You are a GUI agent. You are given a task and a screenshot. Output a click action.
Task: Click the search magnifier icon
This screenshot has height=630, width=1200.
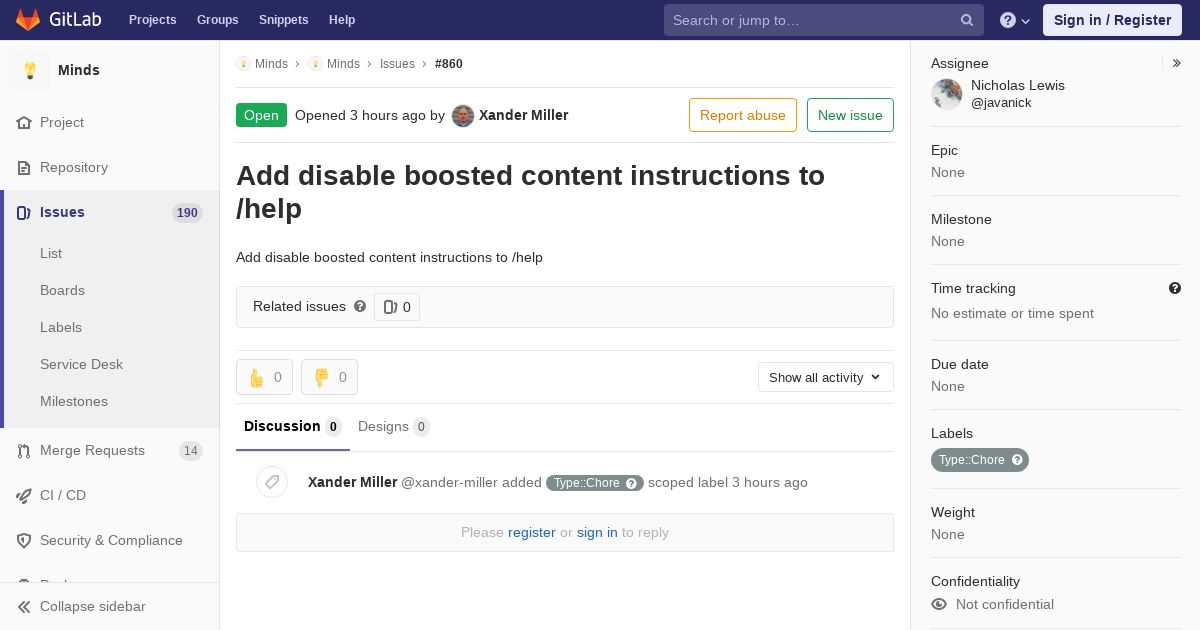pyautogui.click(x=967, y=20)
